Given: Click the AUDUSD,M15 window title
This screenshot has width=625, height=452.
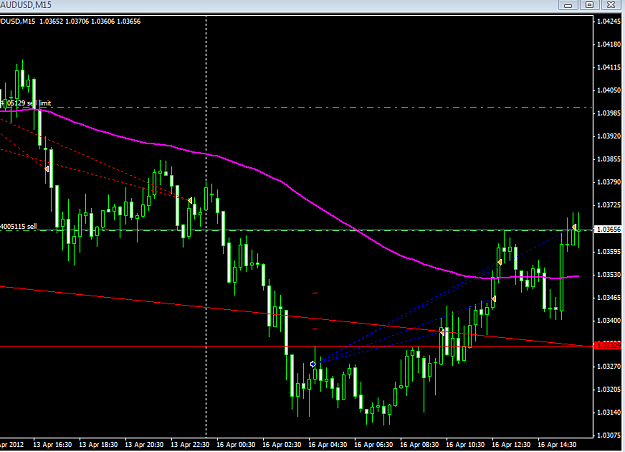Looking at the screenshot, I should [x=26, y=5].
